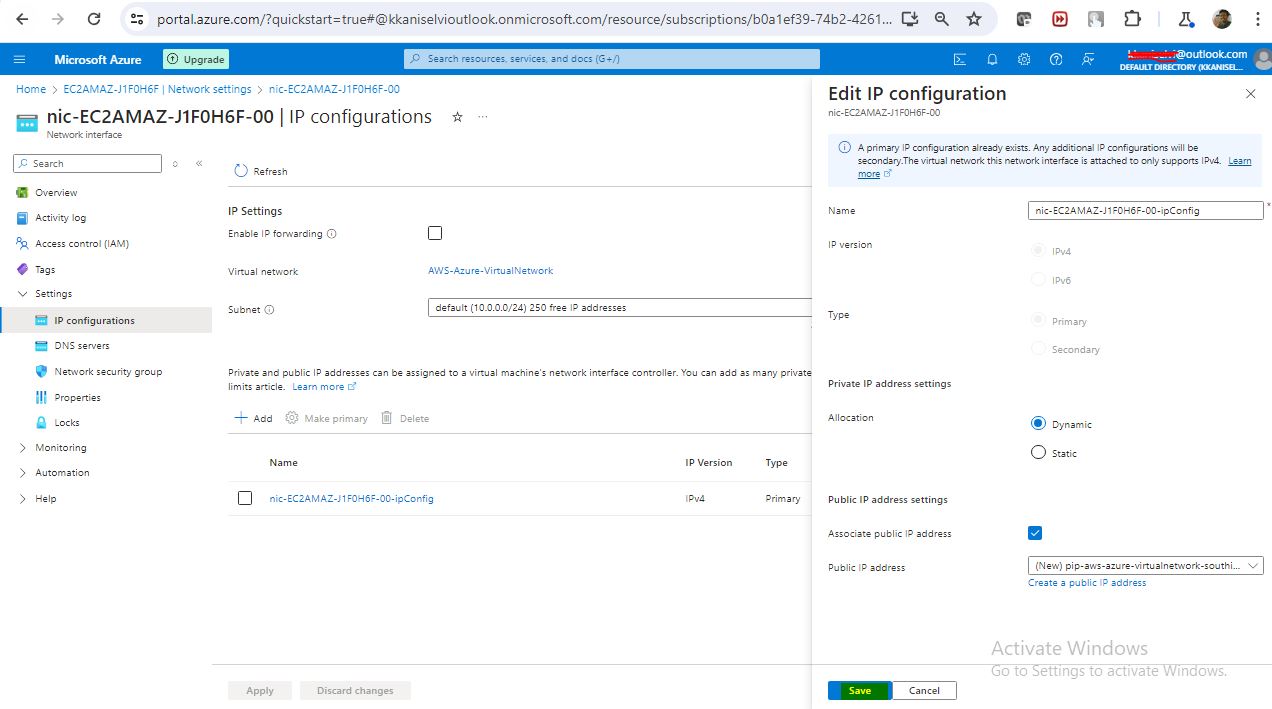Click Create a public IP address link
Image resolution: width=1272 pixels, height=709 pixels.
click(x=1087, y=582)
